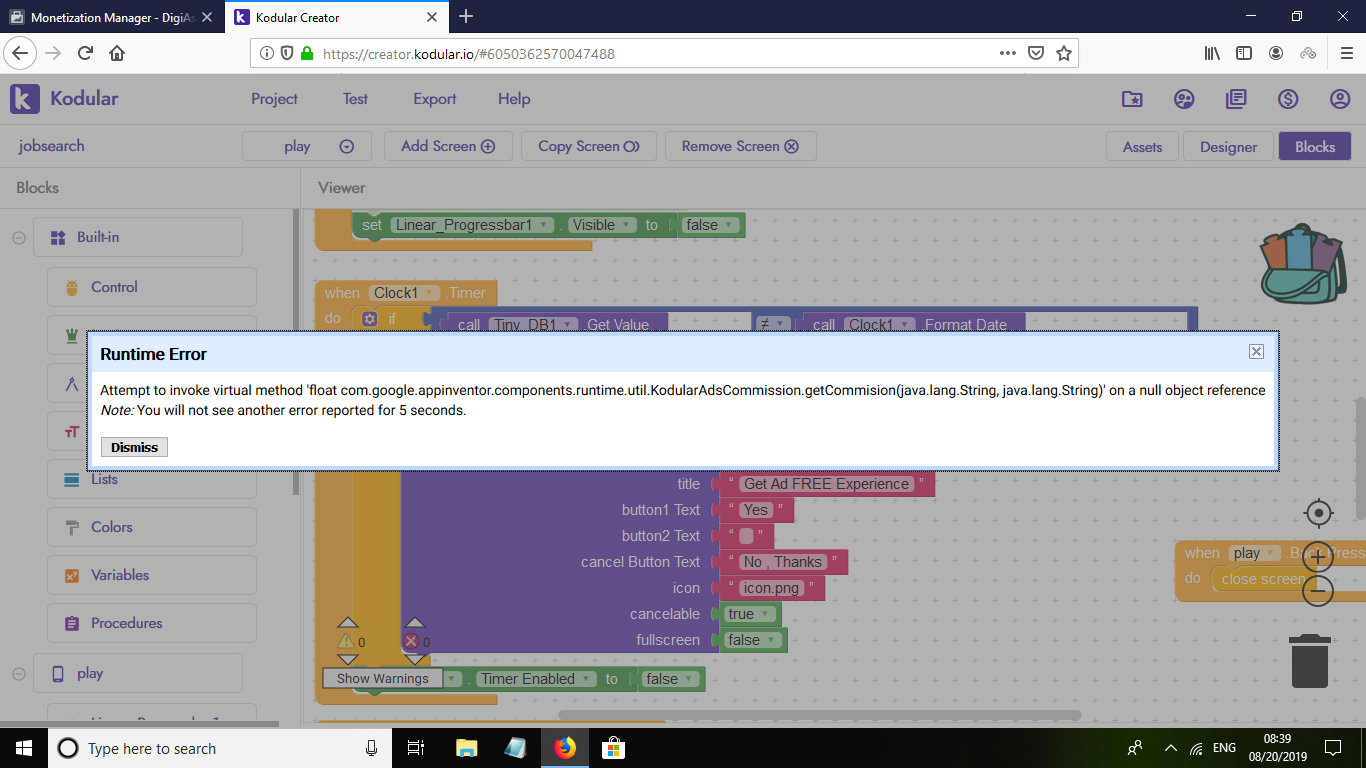Center the workspace with the target icon
The width and height of the screenshot is (1366, 768).
click(1319, 513)
